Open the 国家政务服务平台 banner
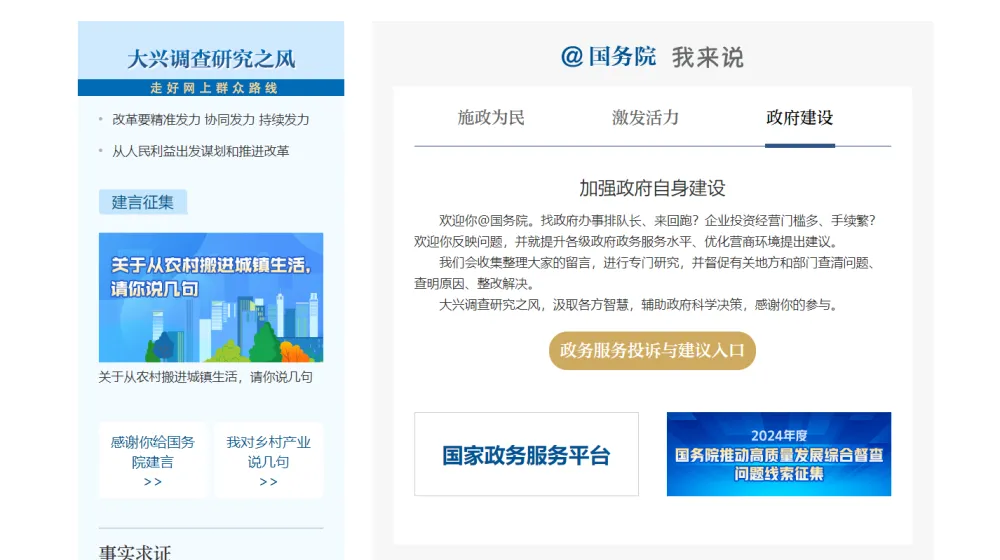Image resolution: width=1000 pixels, height=560 pixels. point(526,454)
